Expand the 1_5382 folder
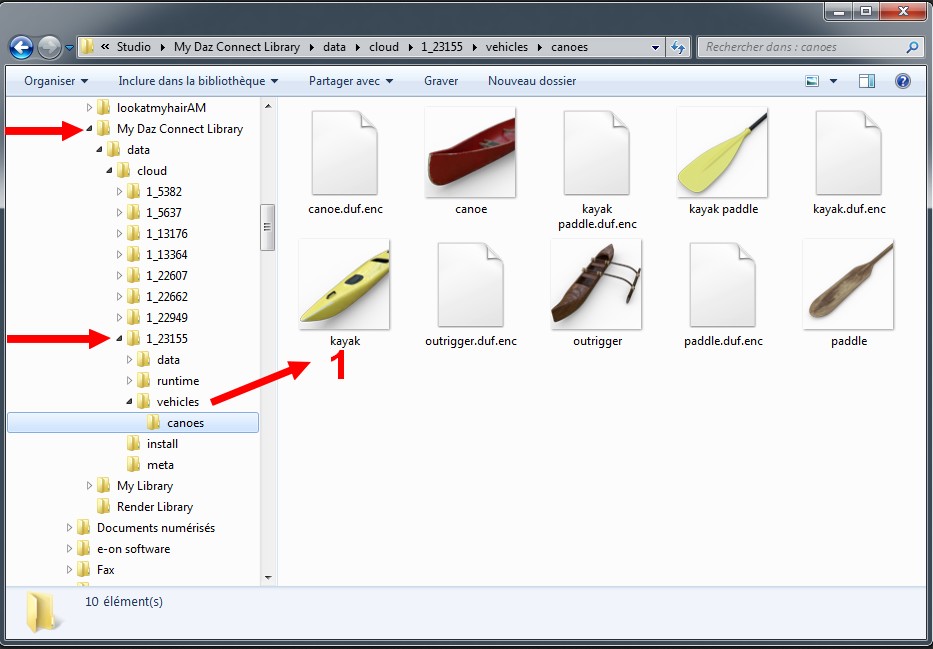933x649 pixels. click(120, 192)
